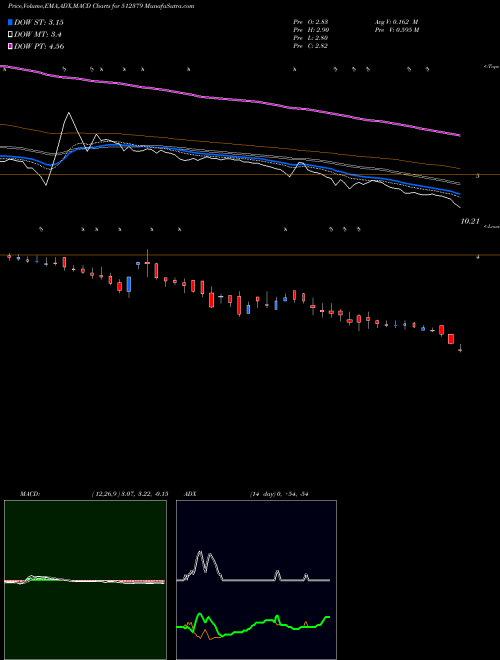Select the 'DOW PT: 4.56' legend label
500x660 pixels.
(x=39, y=46)
